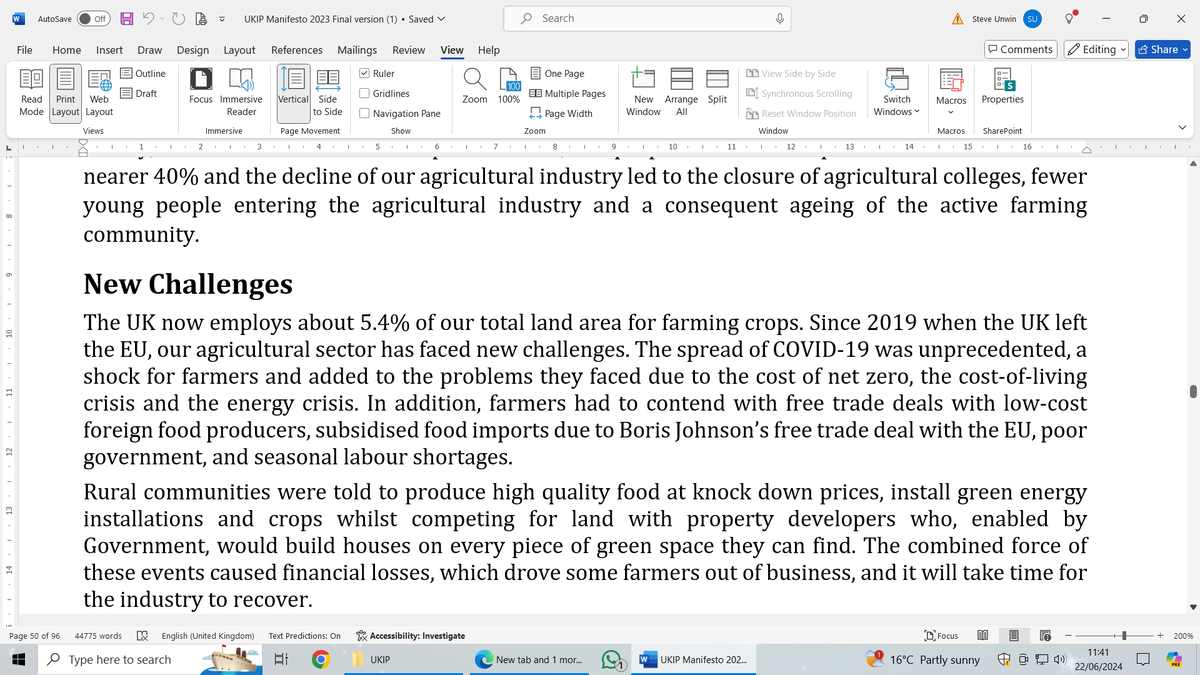The width and height of the screenshot is (1200, 675).
Task: Select Print Layout view
Action: point(65,92)
